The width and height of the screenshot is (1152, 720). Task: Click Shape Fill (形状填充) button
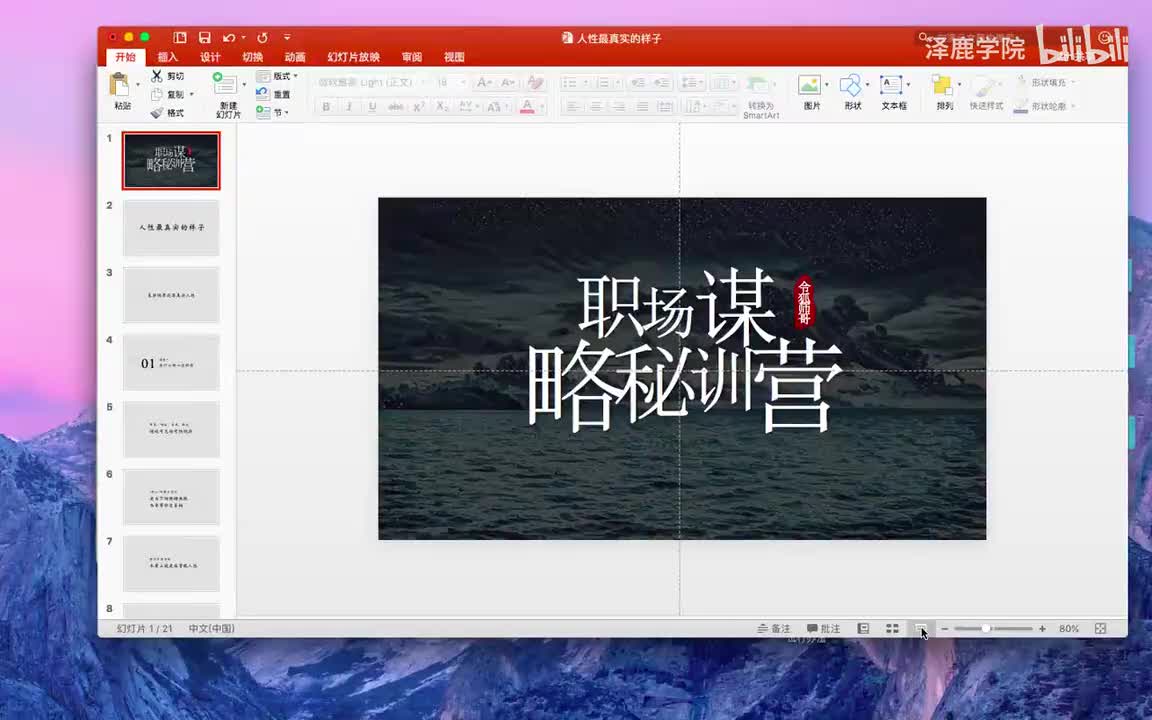[1045, 82]
